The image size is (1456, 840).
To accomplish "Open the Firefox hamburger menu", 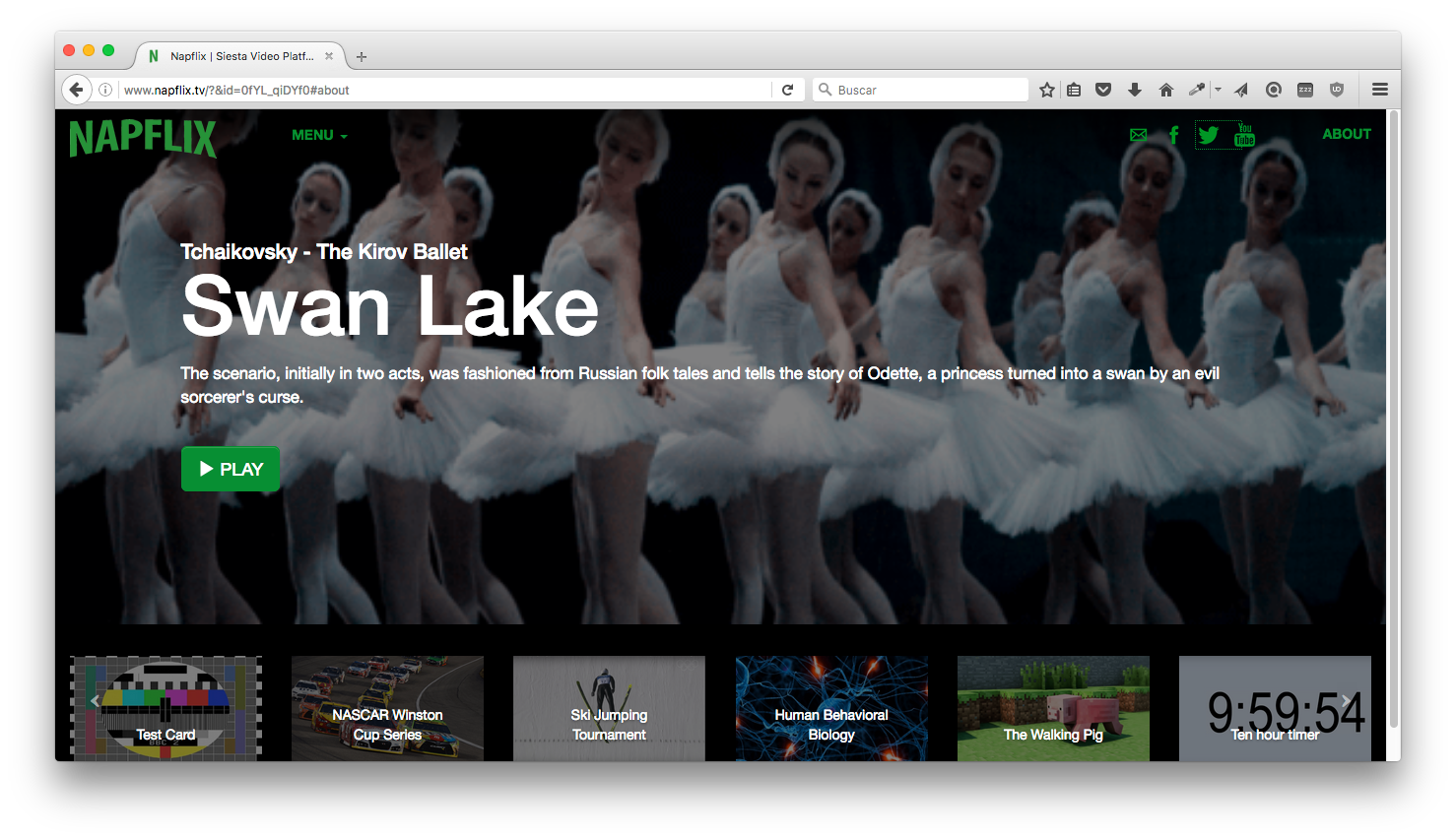I will [x=1380, y=90].
